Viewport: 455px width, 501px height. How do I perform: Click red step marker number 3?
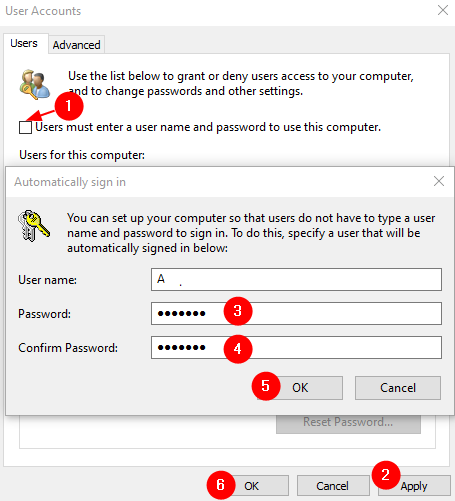click(238, 311)
